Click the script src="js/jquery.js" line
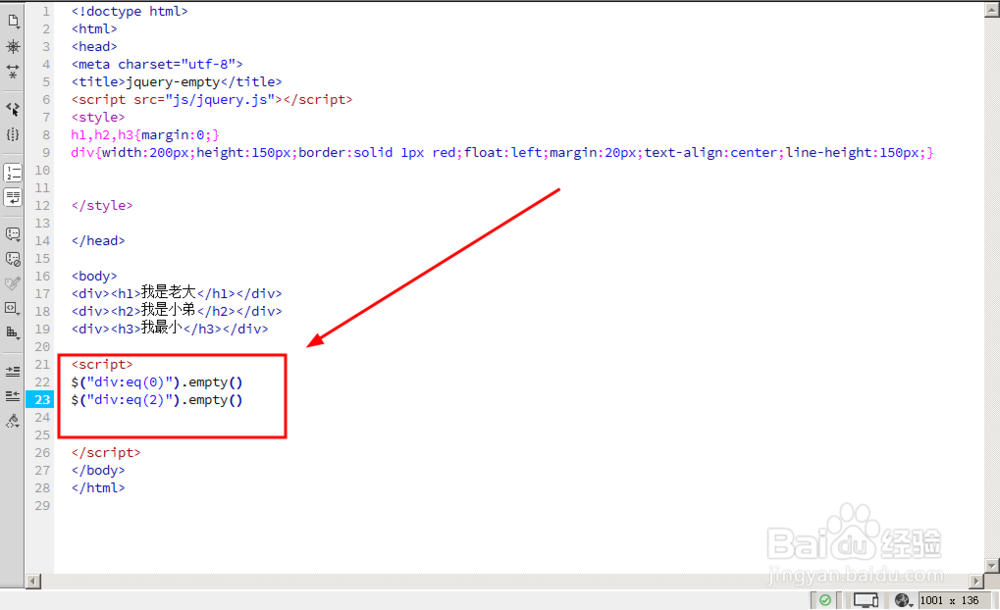Viewport: 1000px width, 610px height. click(x=212, y=100)
